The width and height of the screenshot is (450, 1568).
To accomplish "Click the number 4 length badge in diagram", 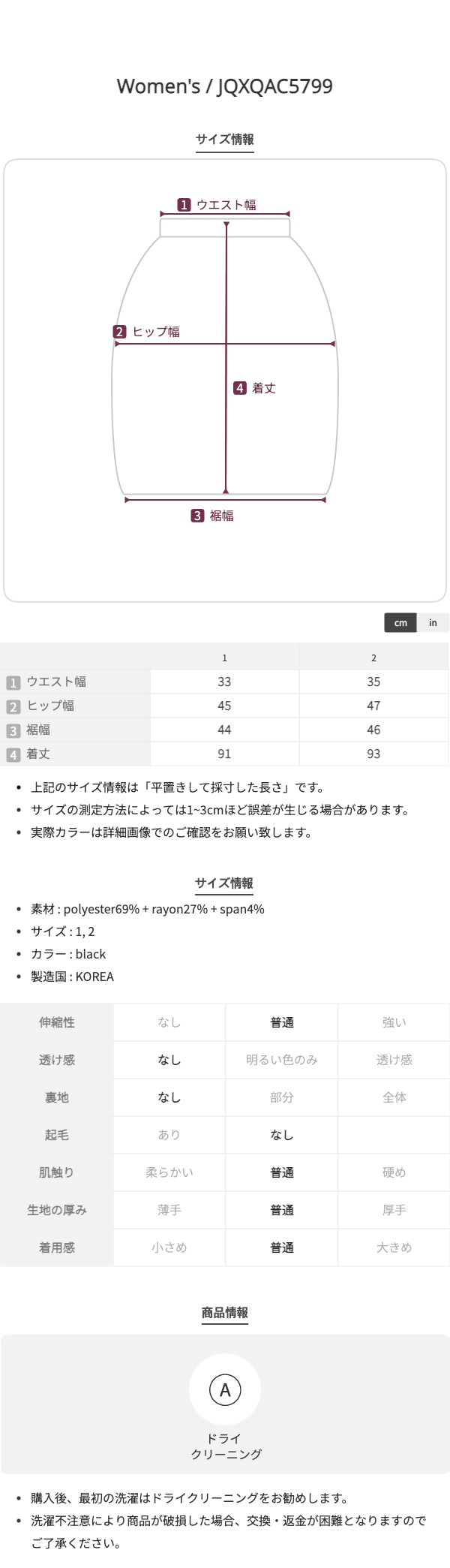I will [x=240, y=388].
